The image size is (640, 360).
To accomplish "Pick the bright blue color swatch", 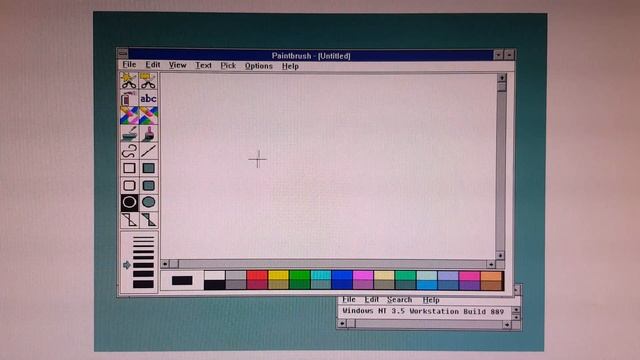I will coord(342,276).
